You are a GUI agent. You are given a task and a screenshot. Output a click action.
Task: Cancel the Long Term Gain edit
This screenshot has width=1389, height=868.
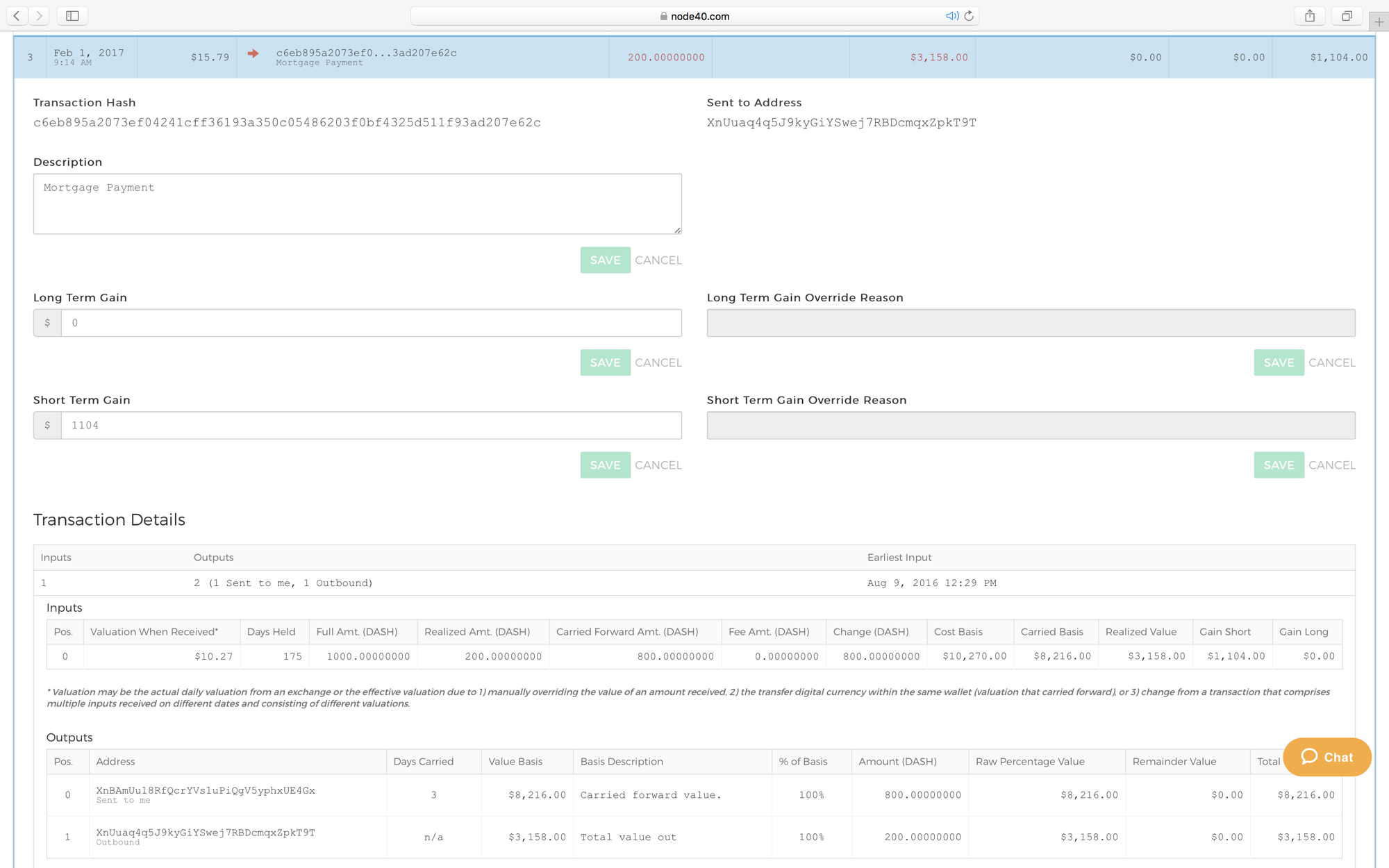(x=658, y=362)
